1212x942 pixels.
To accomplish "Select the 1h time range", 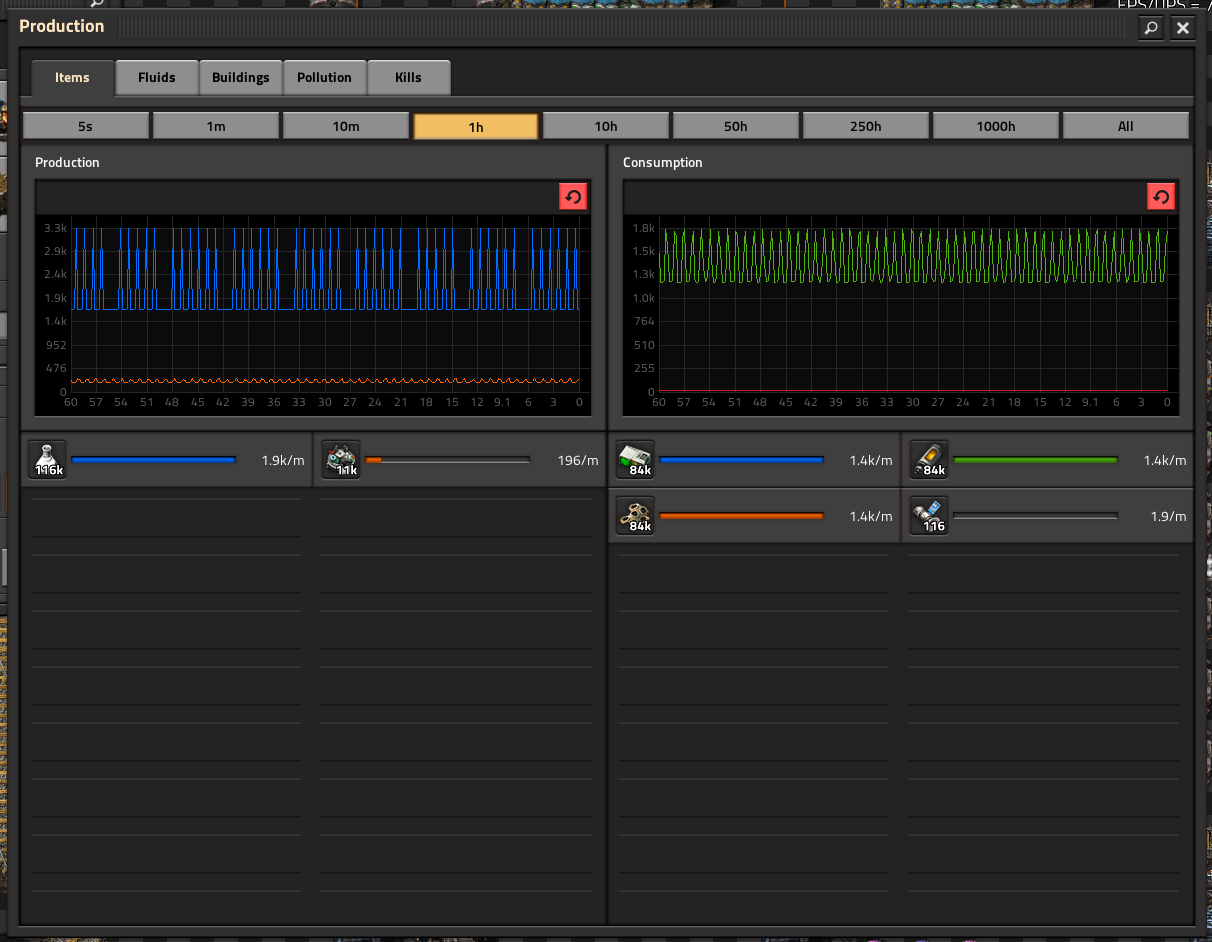I will coord(476,126).
